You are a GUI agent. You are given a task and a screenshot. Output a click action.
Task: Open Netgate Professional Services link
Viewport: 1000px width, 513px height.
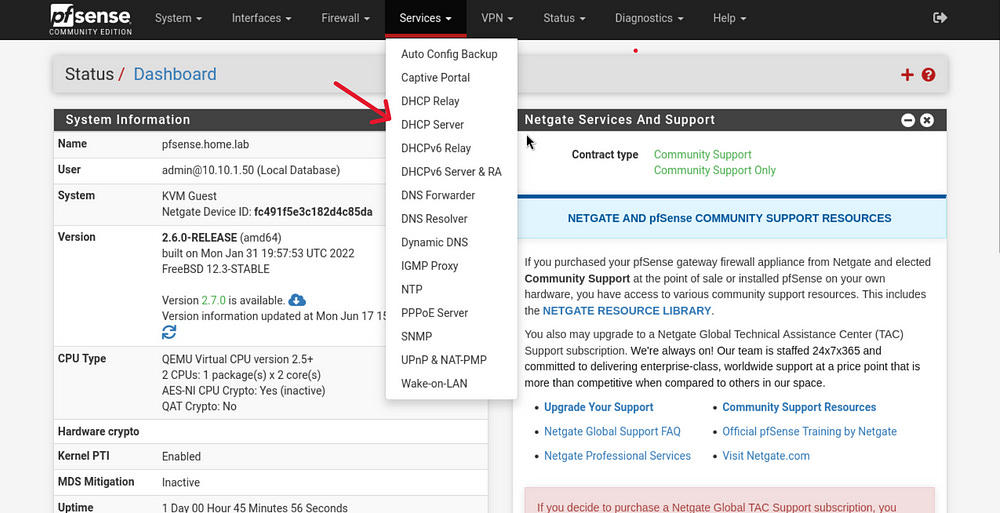point(617,456)
